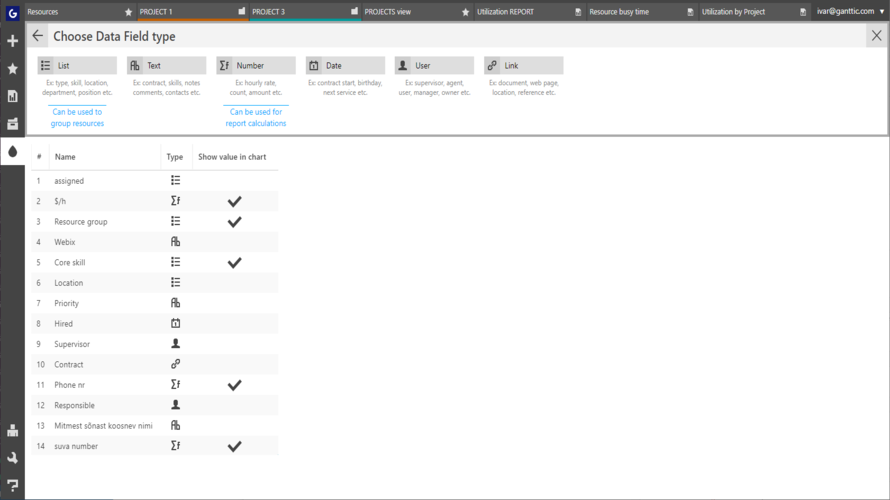
Task: Click list type icon in assigned row
Action: (x=175, y=180)
